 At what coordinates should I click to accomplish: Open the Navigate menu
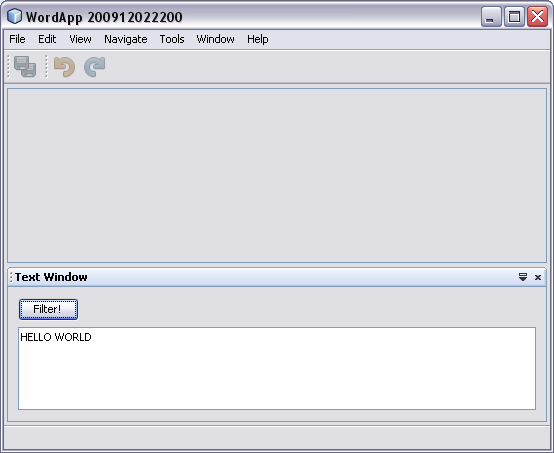(125, 39)
